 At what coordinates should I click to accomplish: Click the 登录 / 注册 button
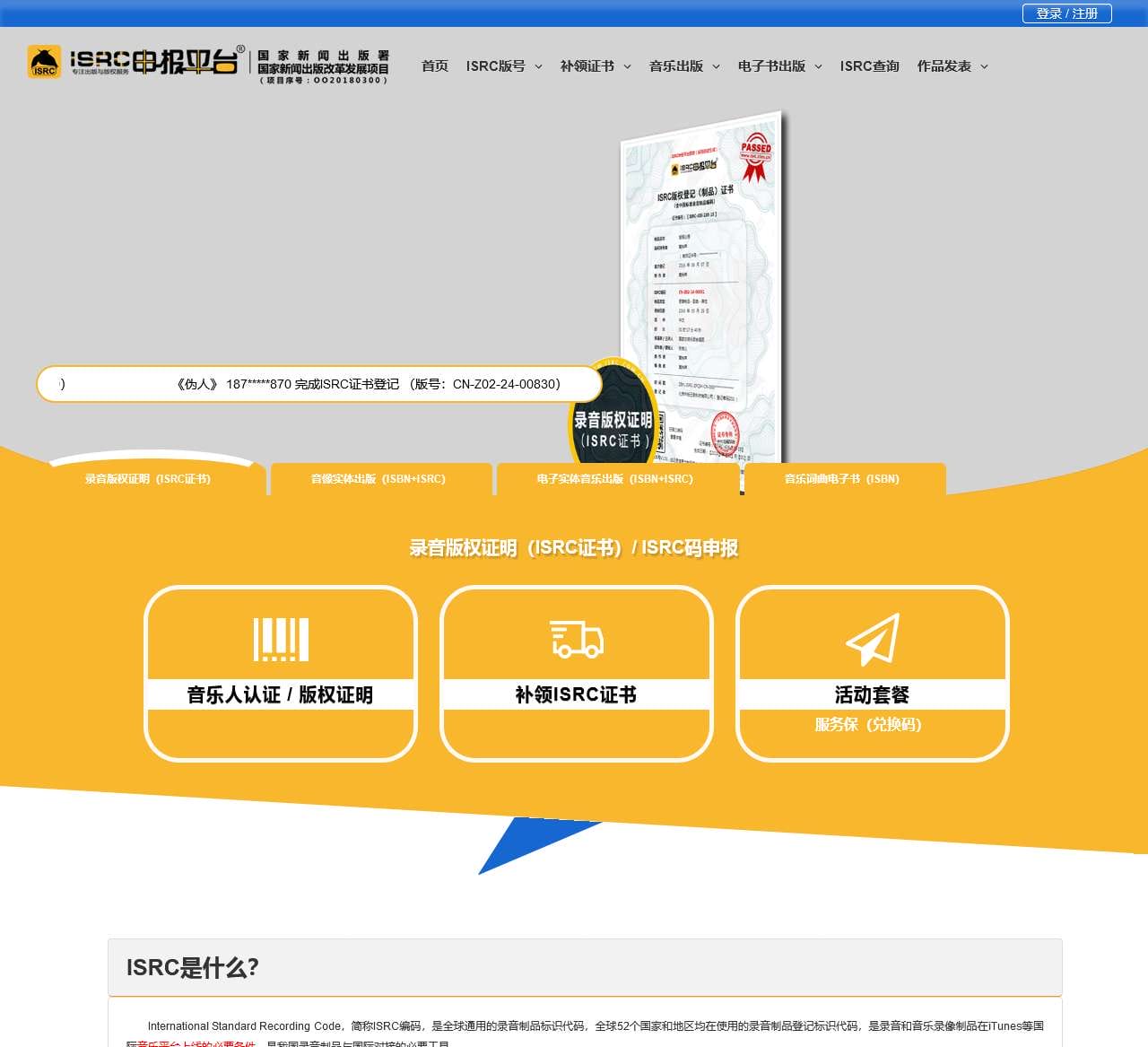(x=1066, y=13)
